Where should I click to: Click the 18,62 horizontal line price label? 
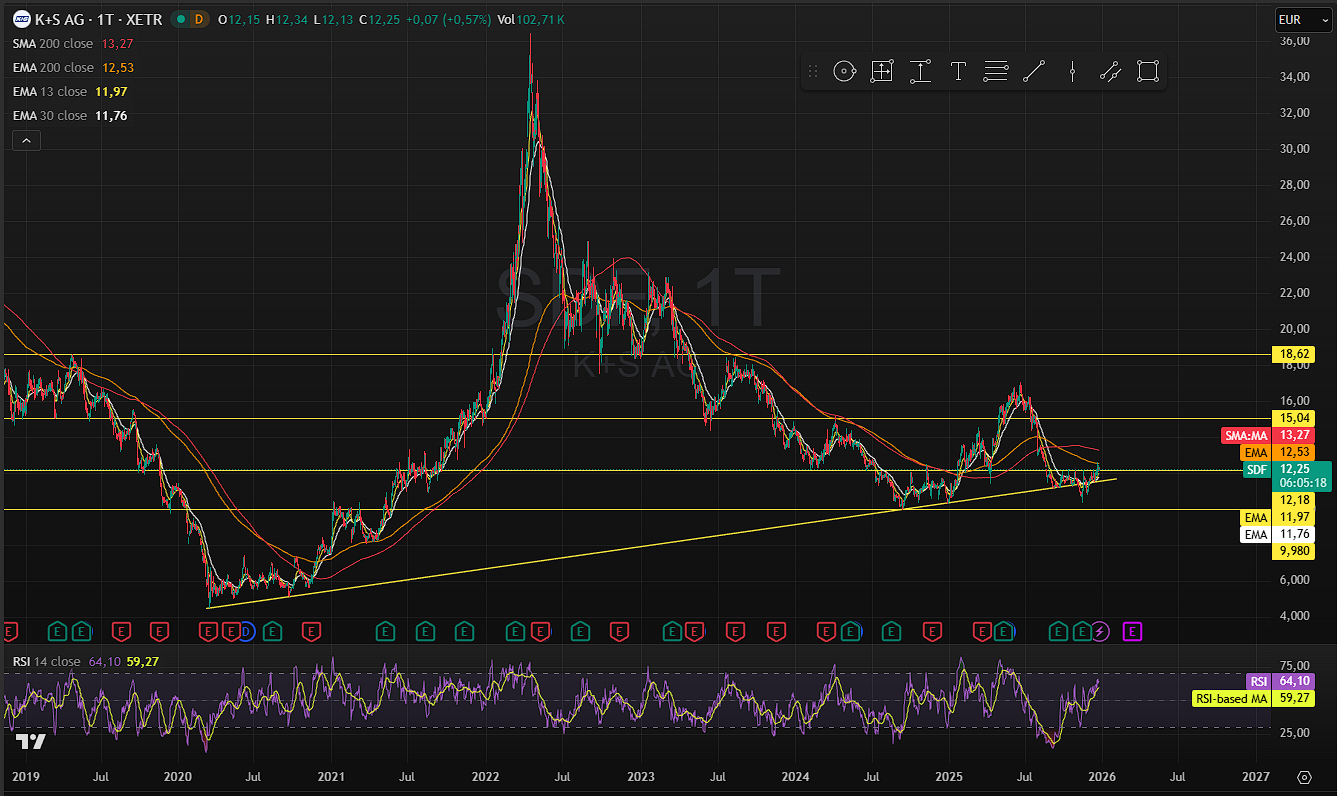[x=1294, y=354]
